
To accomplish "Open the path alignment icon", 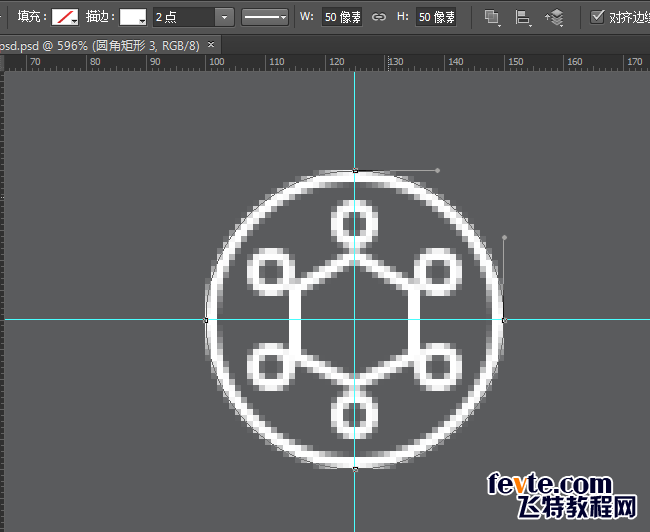I will (x=523, y=17).
